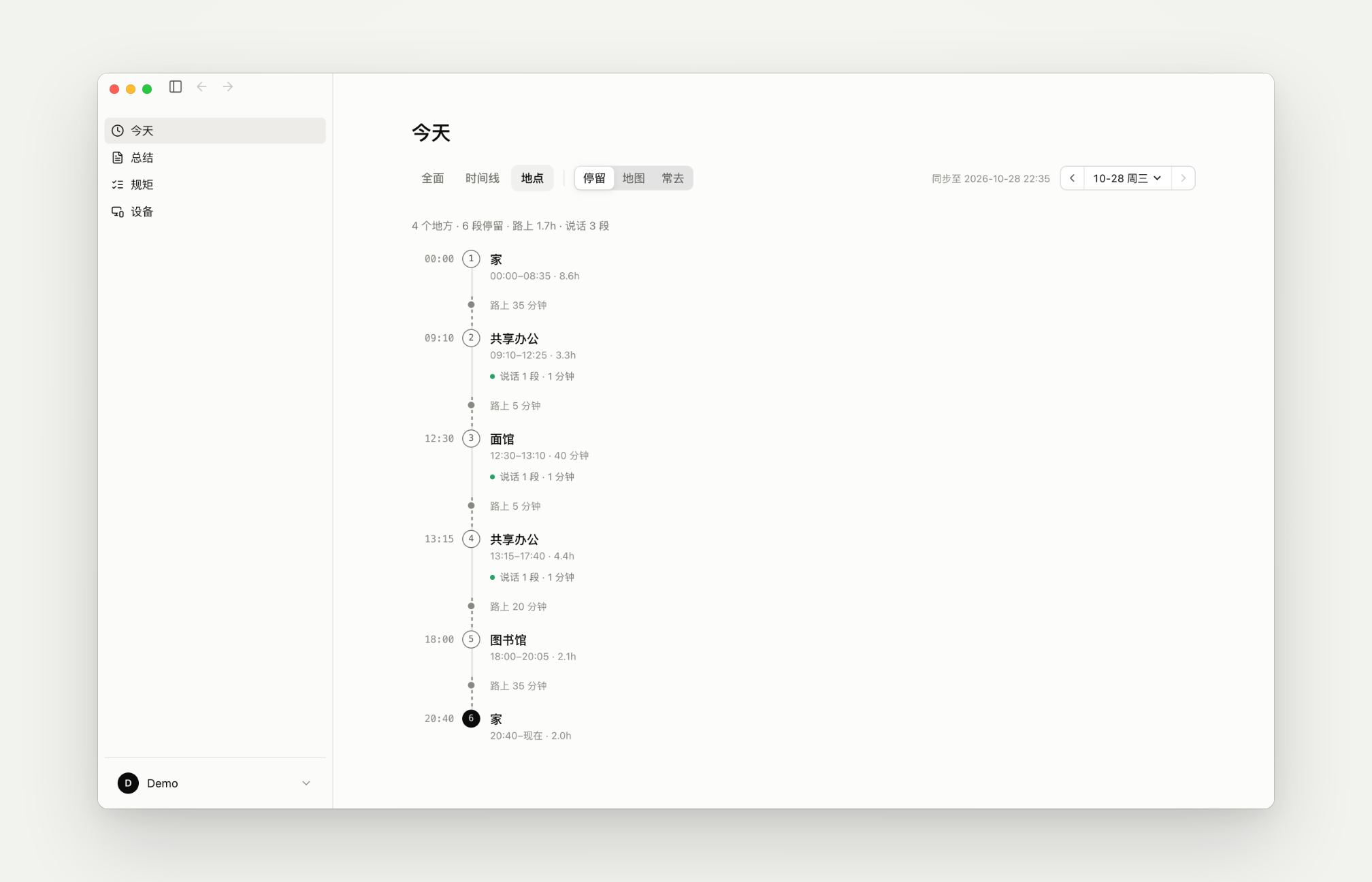
Task: Click 说话 entry under 13:15 共享办公
Action: (x=532, y=577)
